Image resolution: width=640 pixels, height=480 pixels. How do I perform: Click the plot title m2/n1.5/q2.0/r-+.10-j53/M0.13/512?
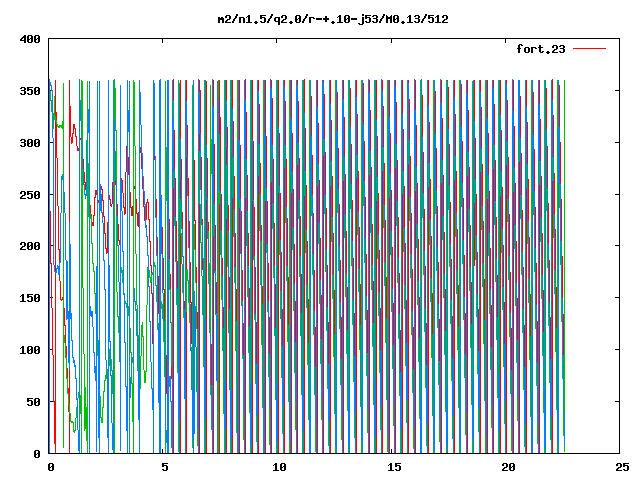coord(333,19)
